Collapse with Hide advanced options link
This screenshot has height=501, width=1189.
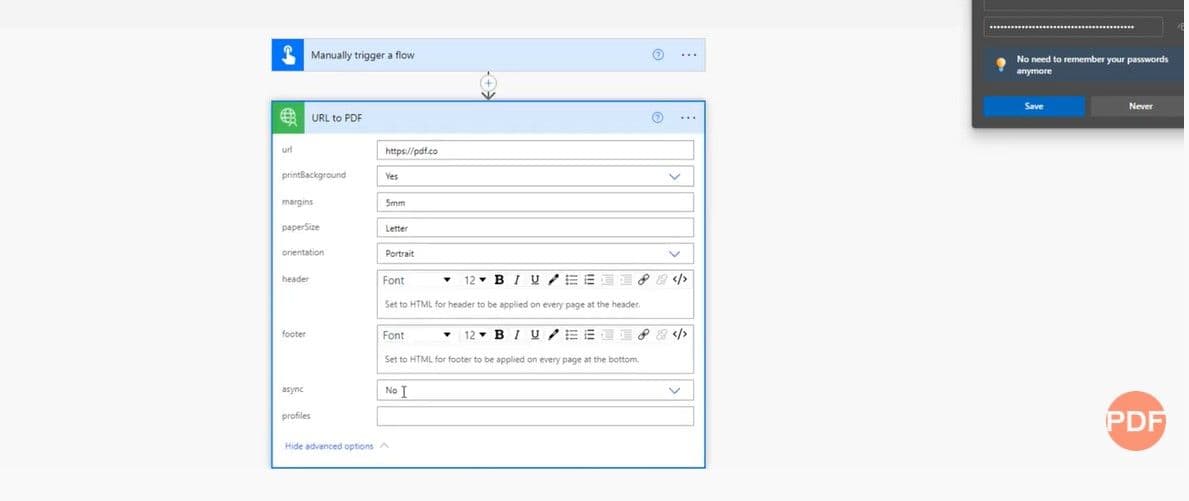329,446
